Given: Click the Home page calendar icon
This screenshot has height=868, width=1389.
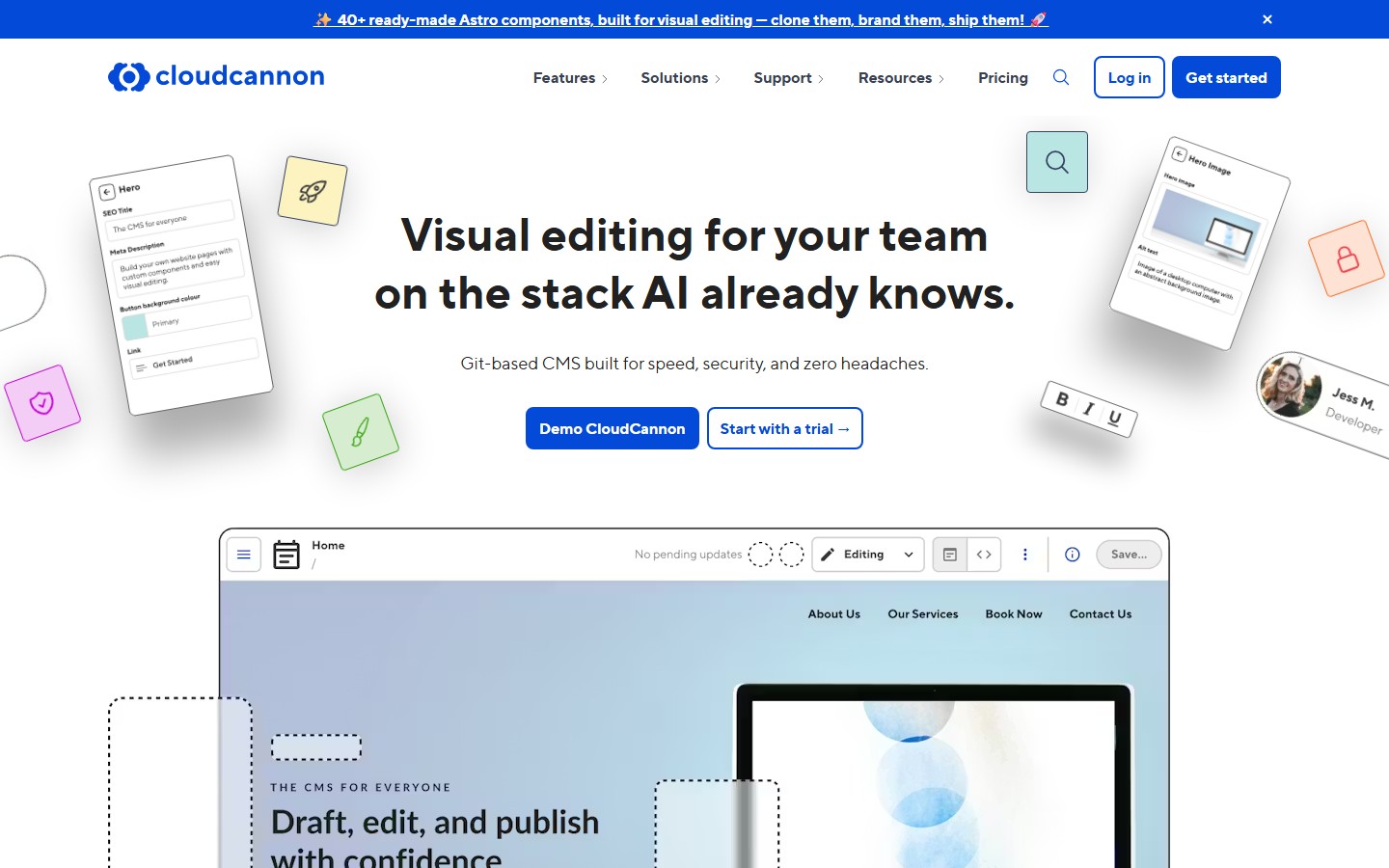Looking at the screenshot, I should [286, 555].
